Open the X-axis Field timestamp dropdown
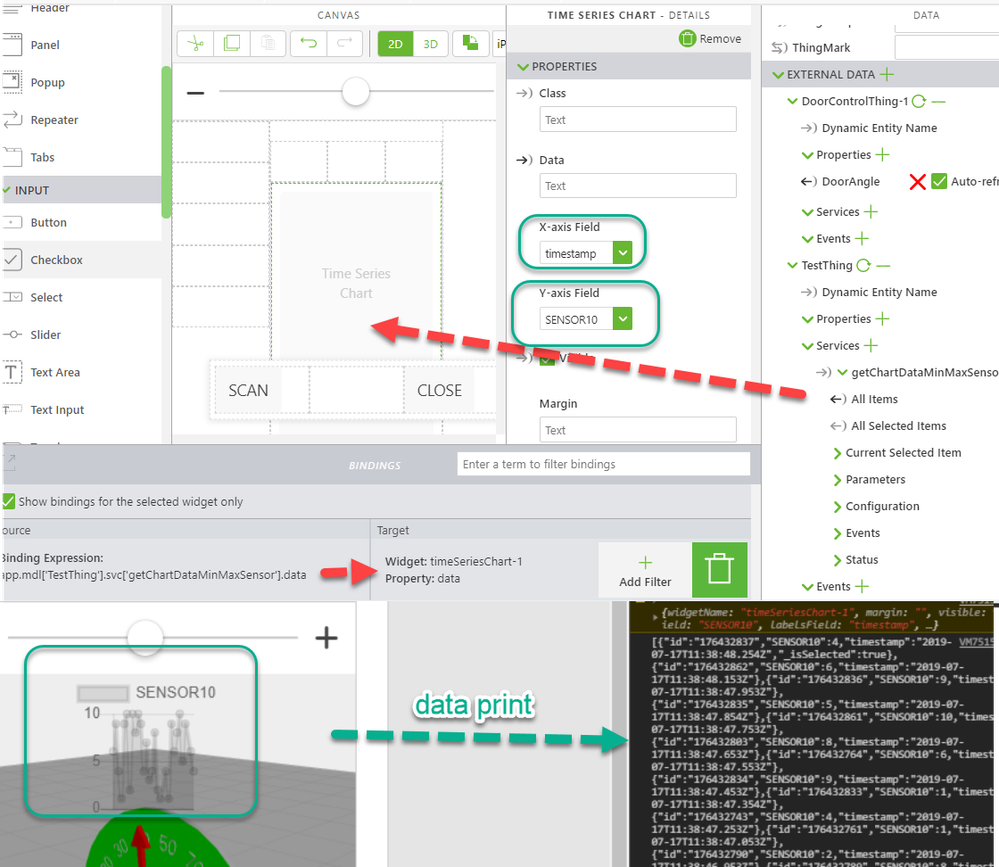This screenshot has height=867, width=999. 622,253
